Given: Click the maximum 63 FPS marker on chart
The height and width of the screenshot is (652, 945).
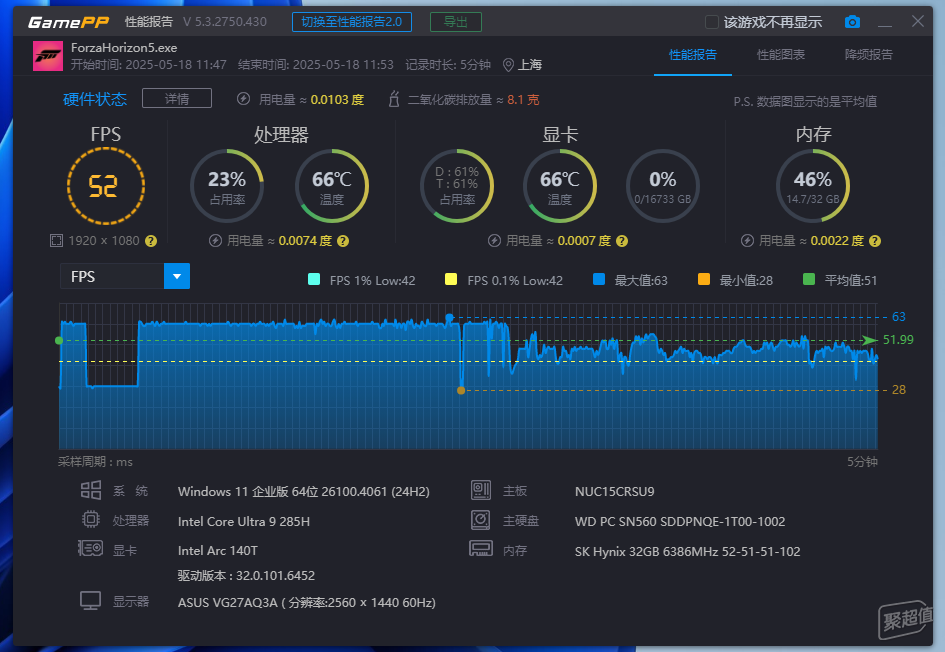Looking at the screenshot, I should pos(449,317).
